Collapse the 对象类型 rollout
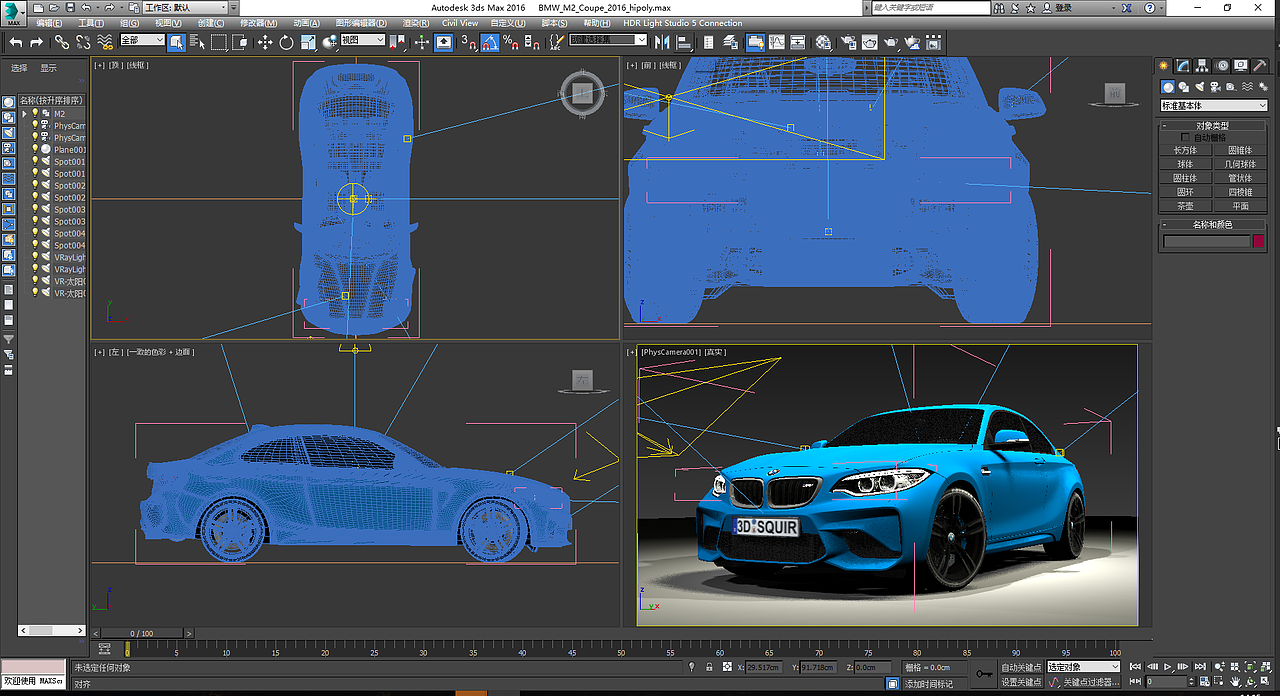Viewport: 1280px width, 696px height. 1212,125
